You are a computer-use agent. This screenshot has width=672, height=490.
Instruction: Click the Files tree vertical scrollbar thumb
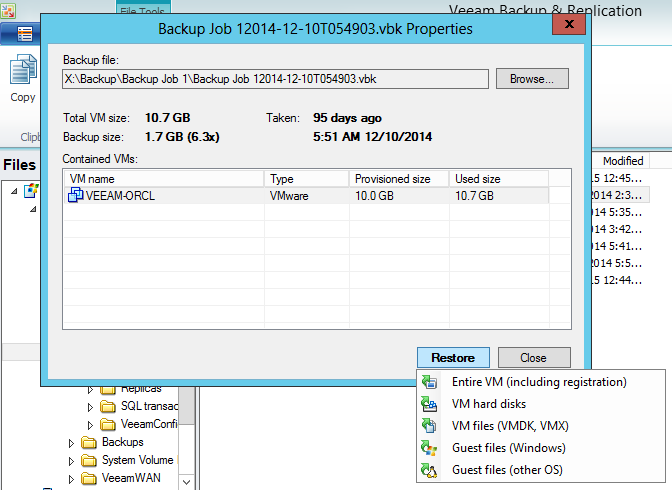(x=186, y=406)
